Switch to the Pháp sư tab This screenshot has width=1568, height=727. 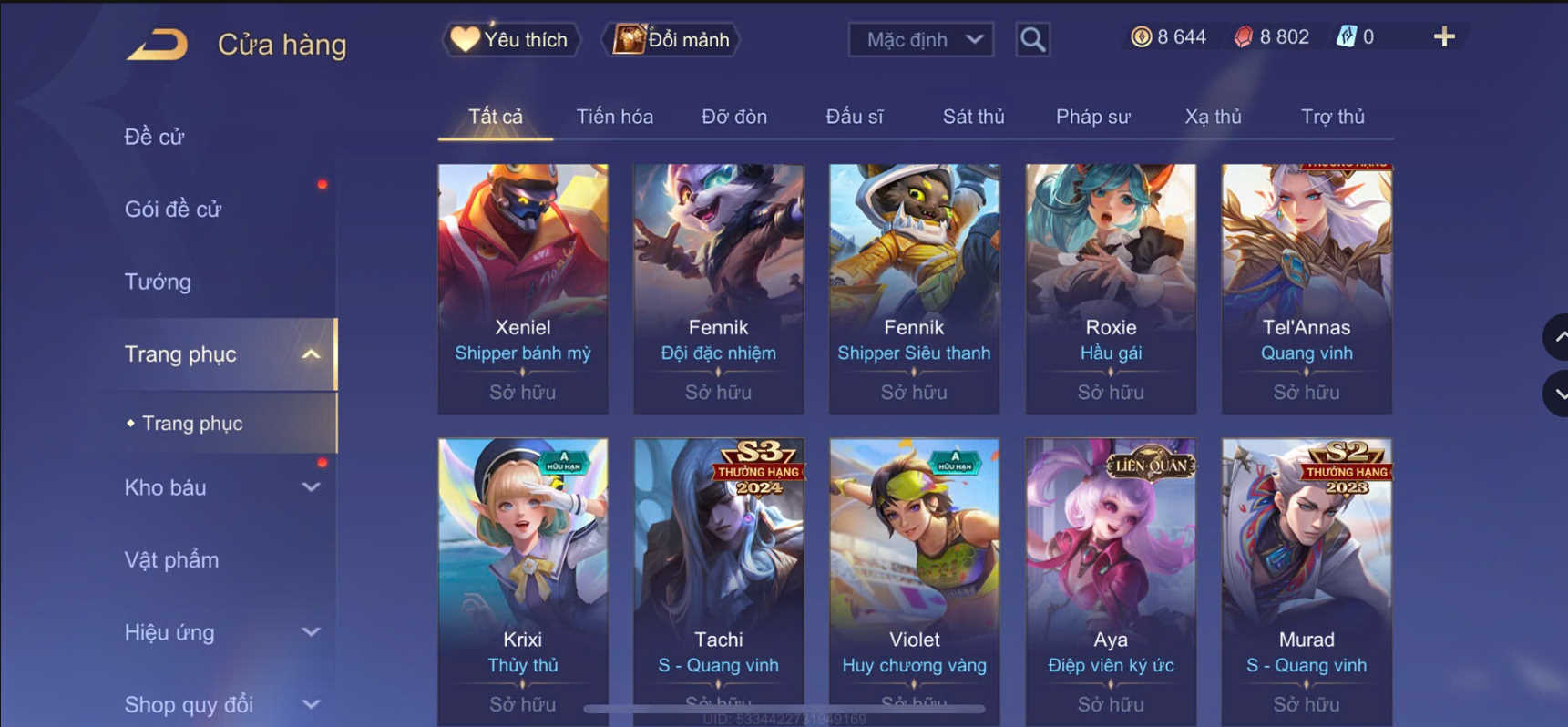pos(1092,117)
